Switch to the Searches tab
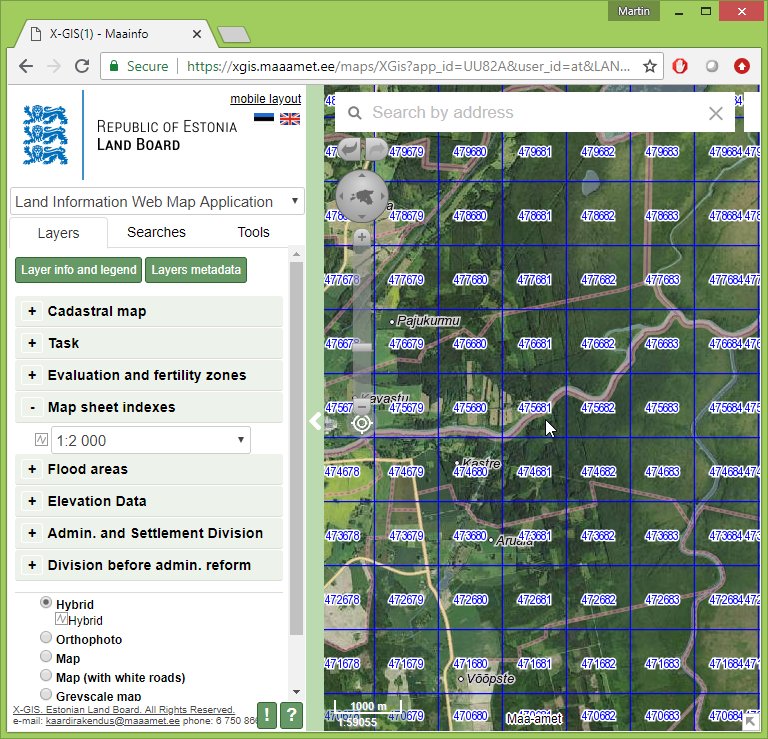The width and height of the screenshot is (768, 739). click(156, 232)
